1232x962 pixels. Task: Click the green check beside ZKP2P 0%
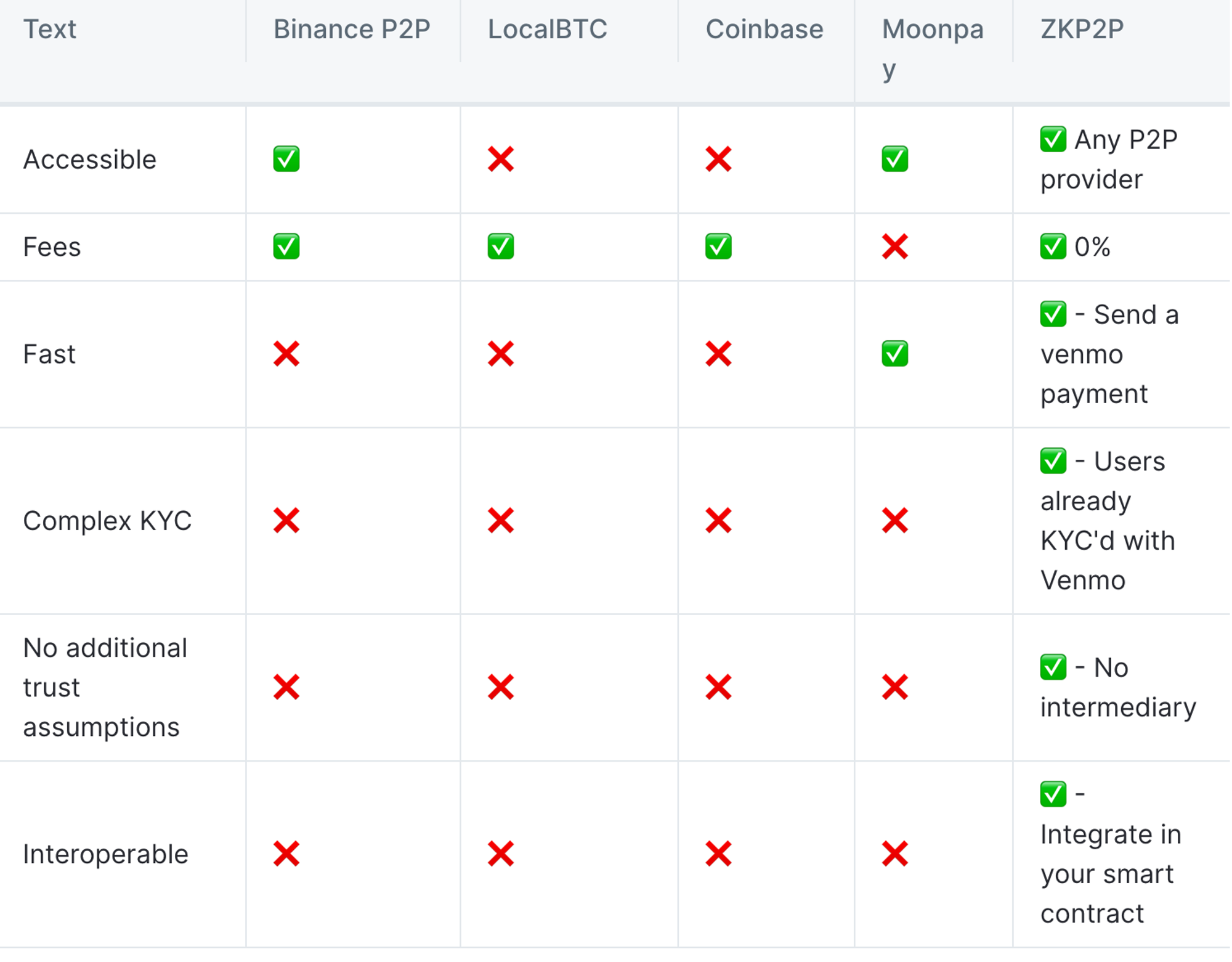tap(1053, 247)
